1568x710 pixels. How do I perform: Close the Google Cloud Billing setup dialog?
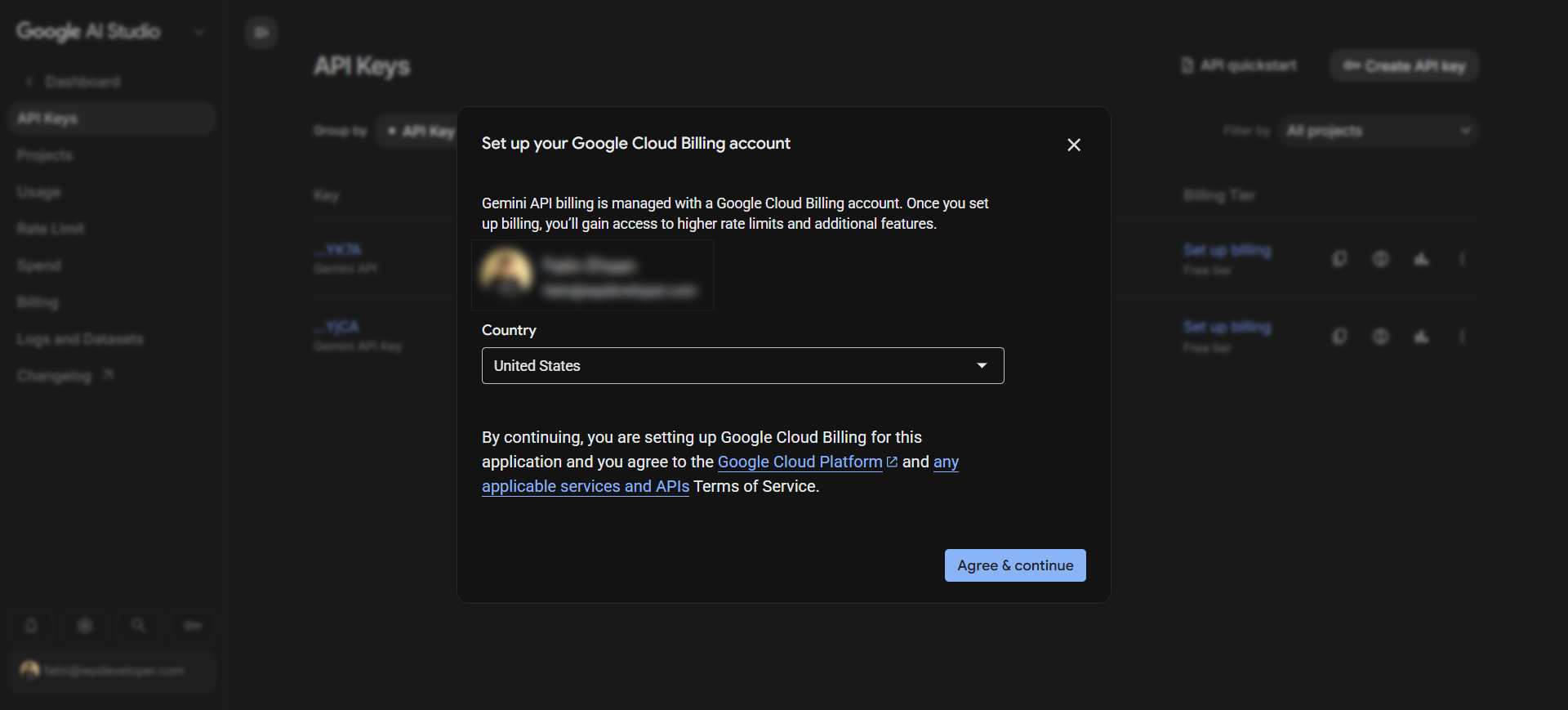click(x=1074, y=145)
